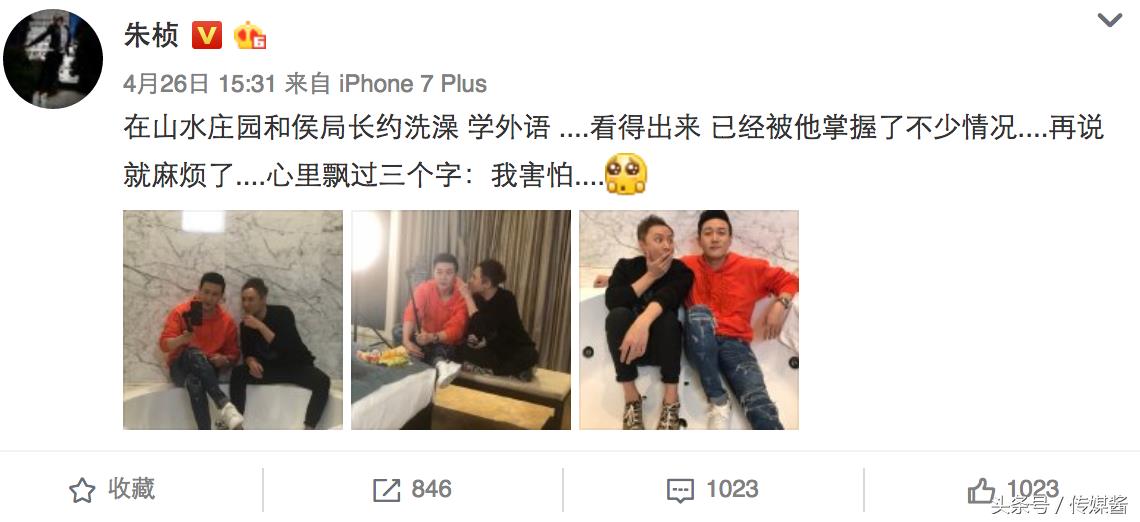Click the star favorite icon
This screenshot has width=1140, height=522.
point(82,491)
